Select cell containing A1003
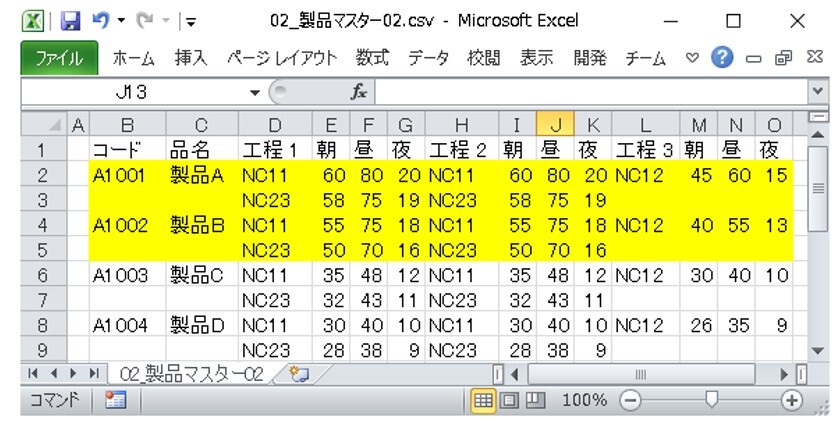The width and height of the screenshot is (840, 428). [121, 275]
